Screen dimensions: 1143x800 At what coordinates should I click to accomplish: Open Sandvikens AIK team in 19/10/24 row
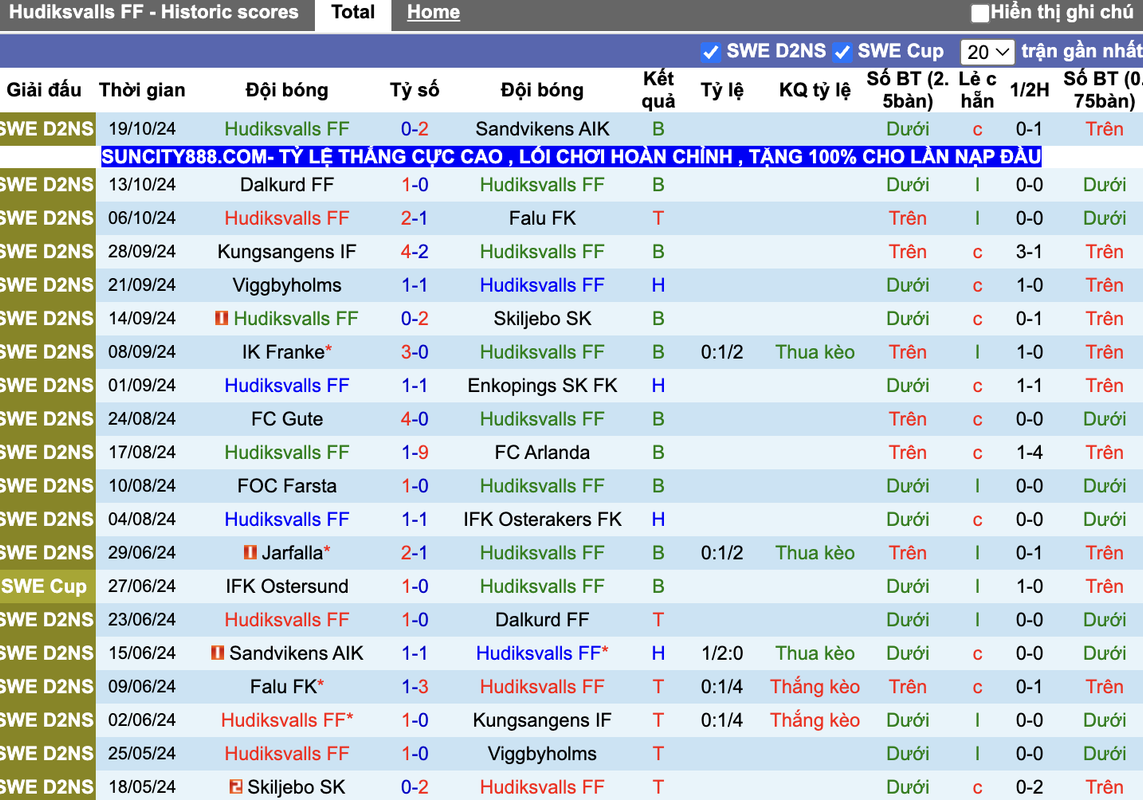coord(542,129)
